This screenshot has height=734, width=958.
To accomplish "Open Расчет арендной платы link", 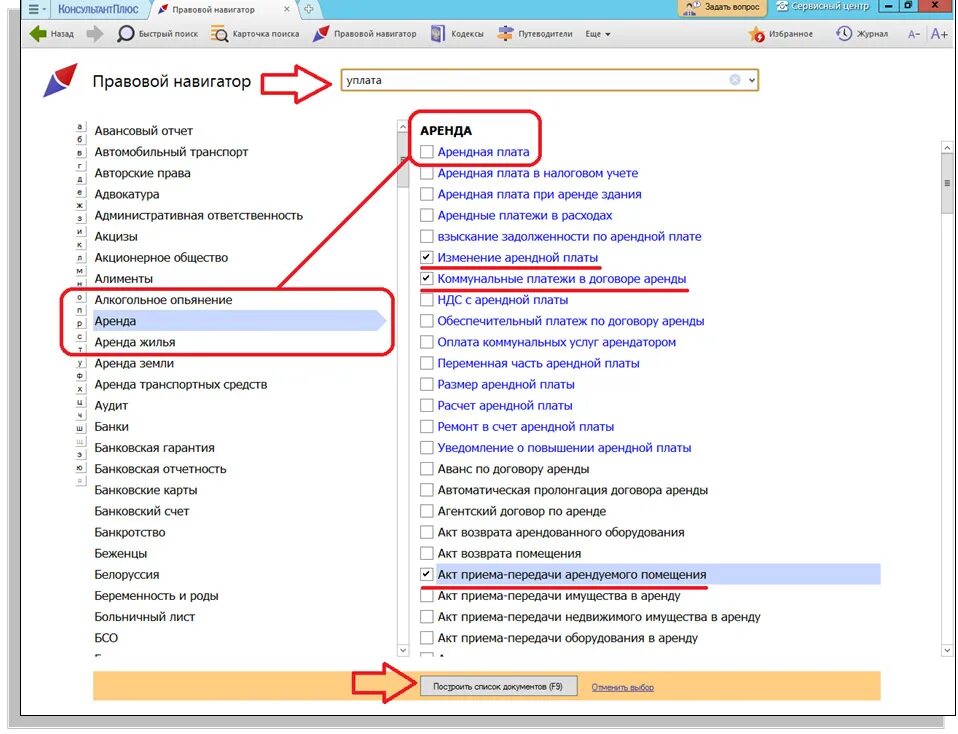I will pyautogui.click(x=505, y=405).
